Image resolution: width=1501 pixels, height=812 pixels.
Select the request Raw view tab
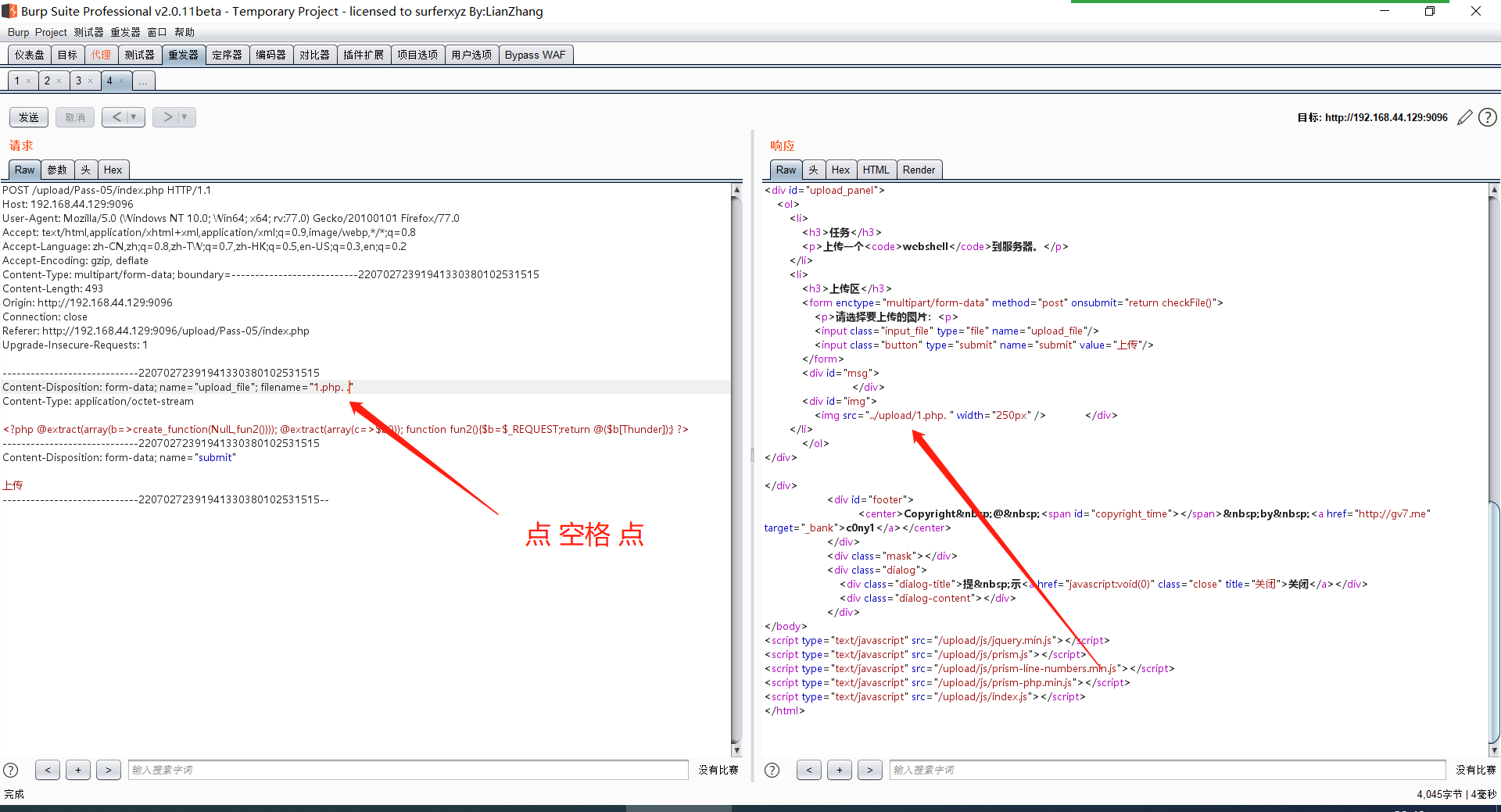pyautogui.click(x=24, y=170)
